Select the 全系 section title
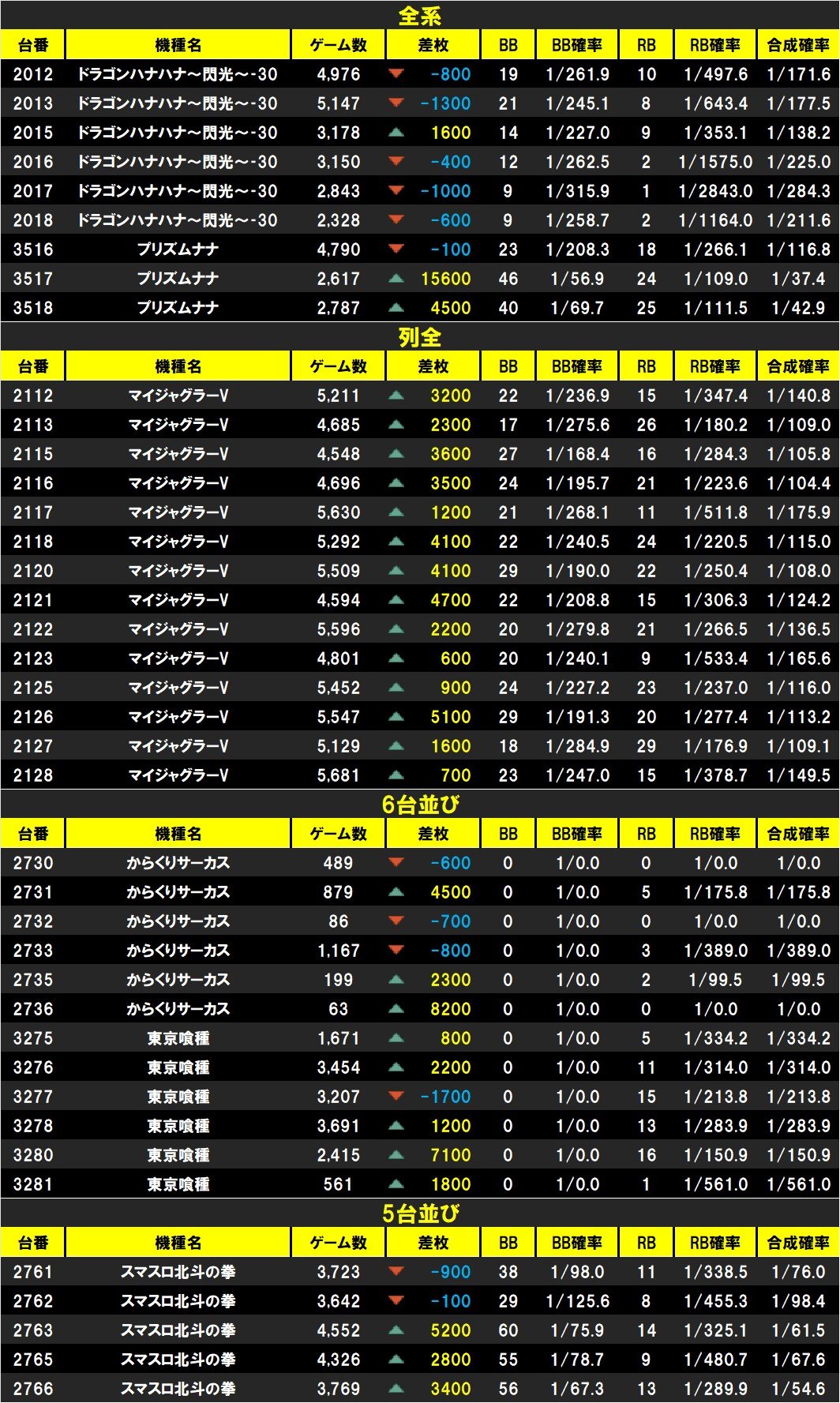Image resolution: width=840 pixels, height=1403 pixels. [419, 16]
